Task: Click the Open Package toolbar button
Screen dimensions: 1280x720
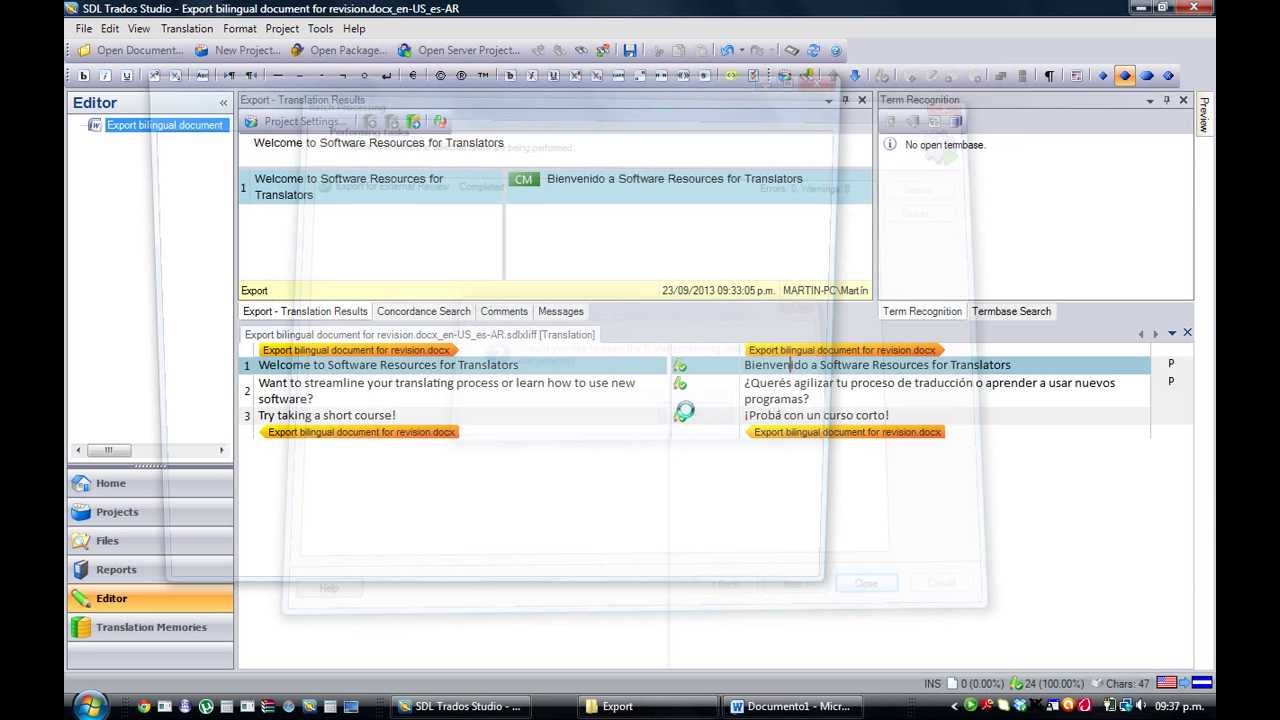Action: coord(338,50)
